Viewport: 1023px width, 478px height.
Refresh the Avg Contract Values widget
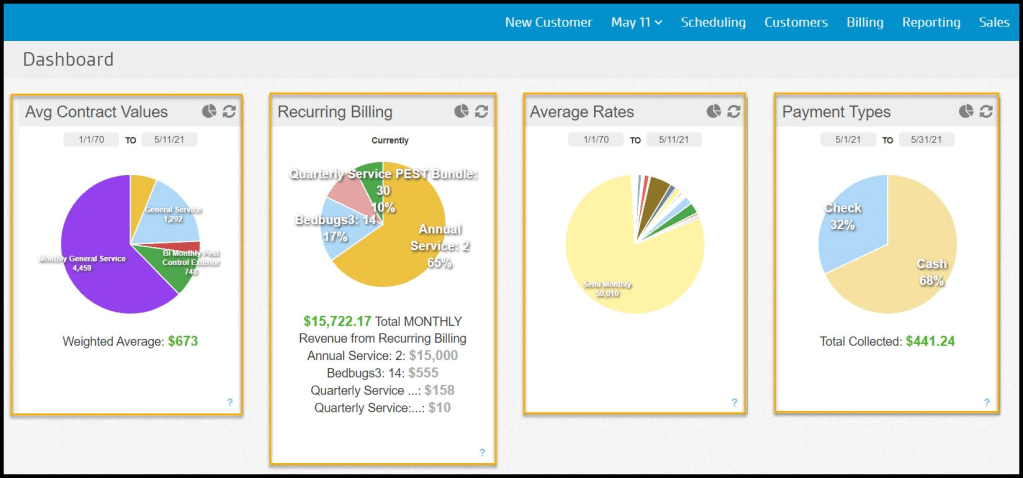(229, 112)
